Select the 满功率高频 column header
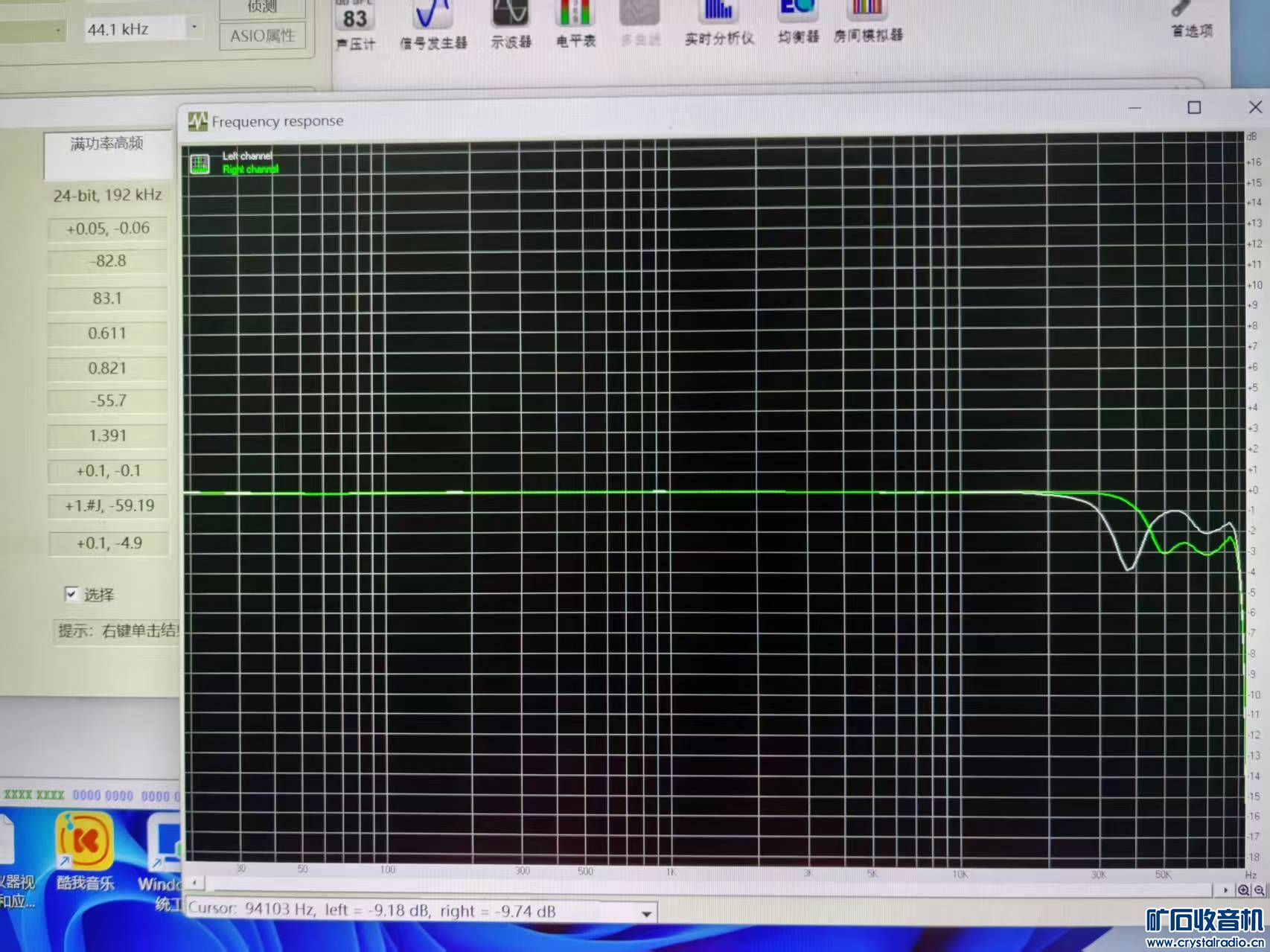Image resolution: width=1270 pixels, height=952 pixels. pyautogui.click(x=106, y=144)
